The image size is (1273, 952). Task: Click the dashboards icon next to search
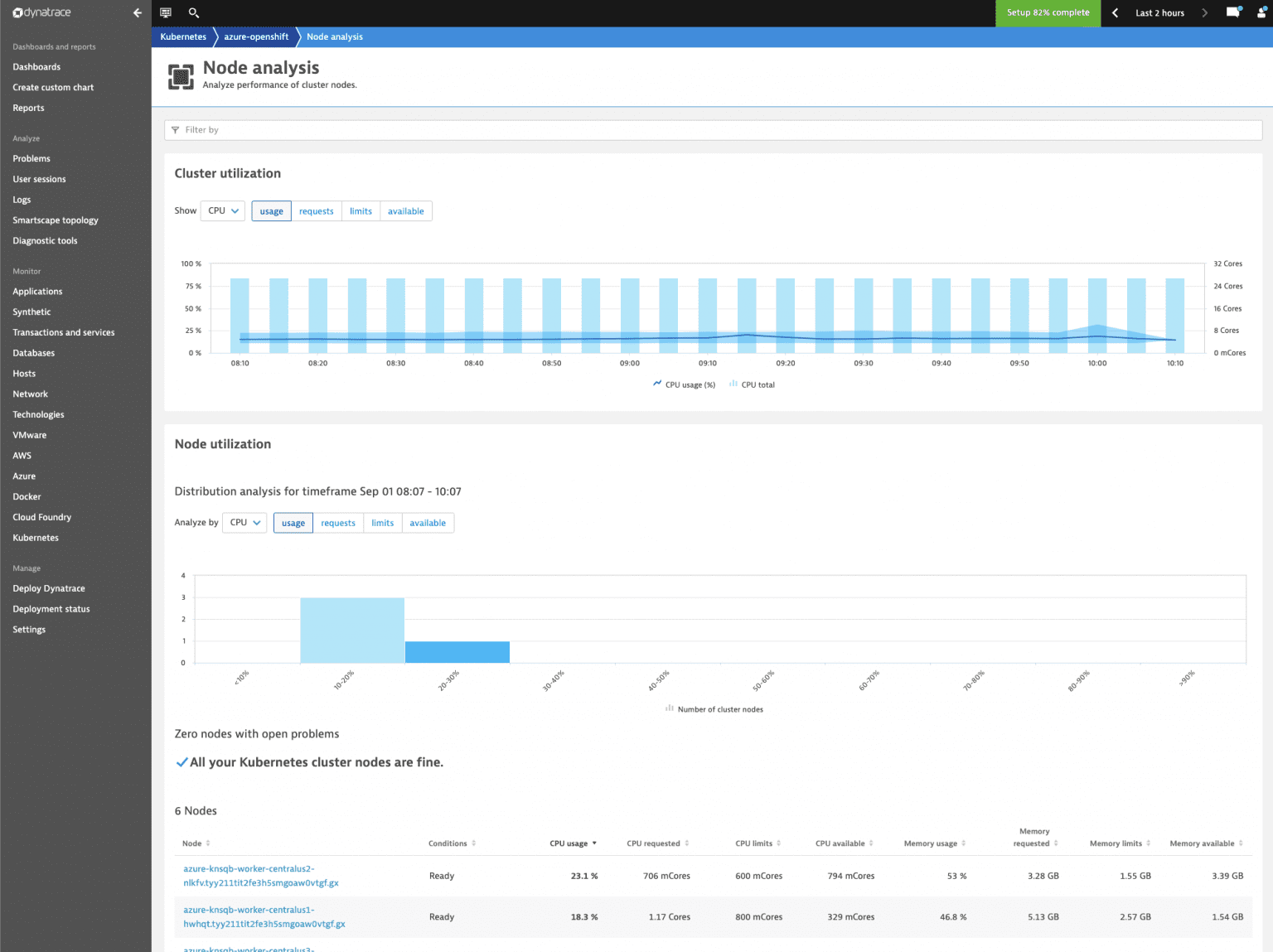point(165,13)
